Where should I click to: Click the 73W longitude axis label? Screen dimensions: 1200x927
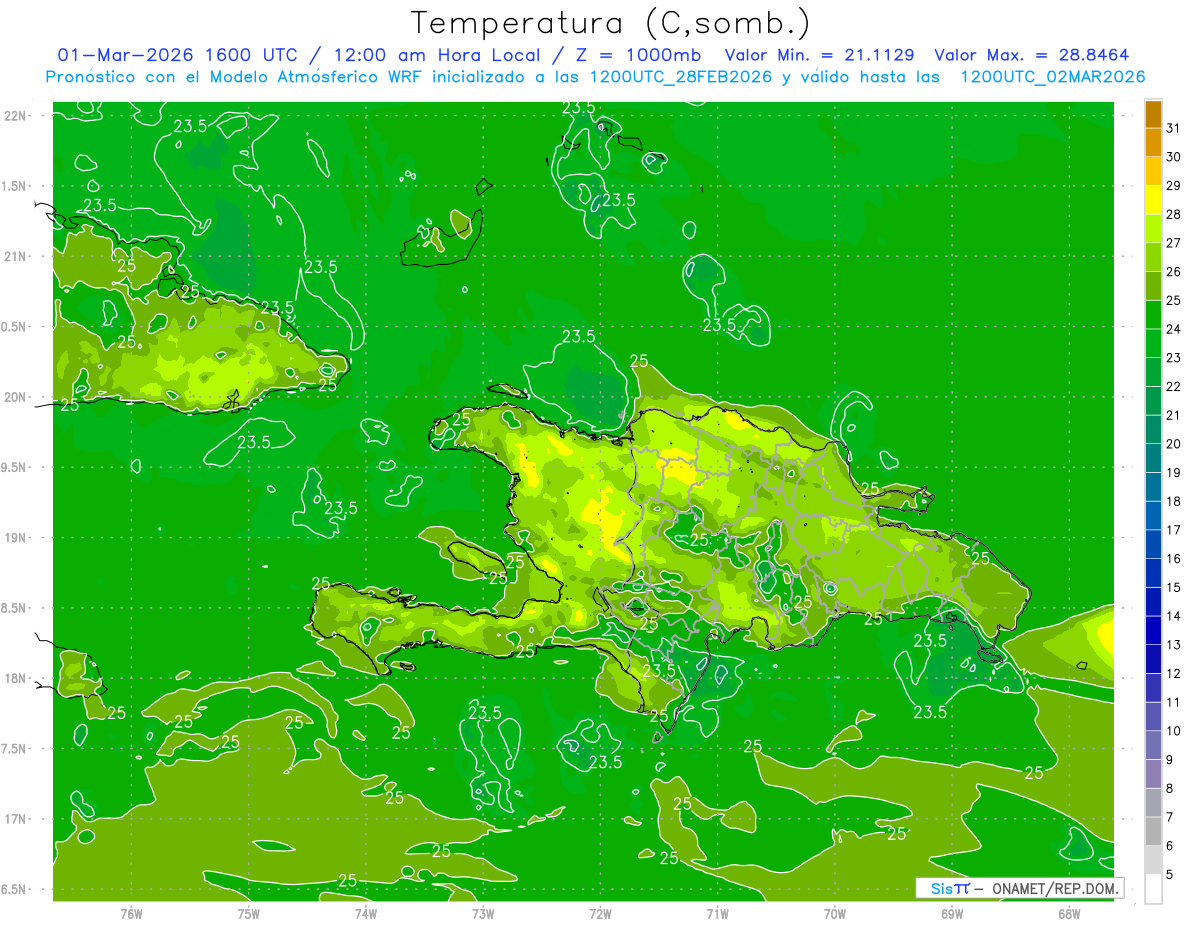click(x=483, y=913)
